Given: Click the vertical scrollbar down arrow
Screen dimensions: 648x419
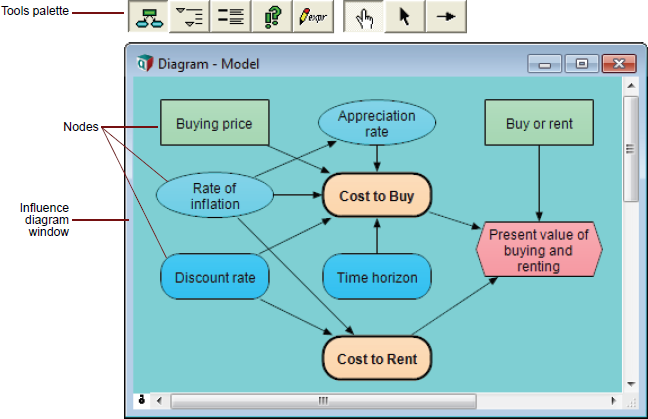Looking at the screenshot, I should click(x=631, y=384).
